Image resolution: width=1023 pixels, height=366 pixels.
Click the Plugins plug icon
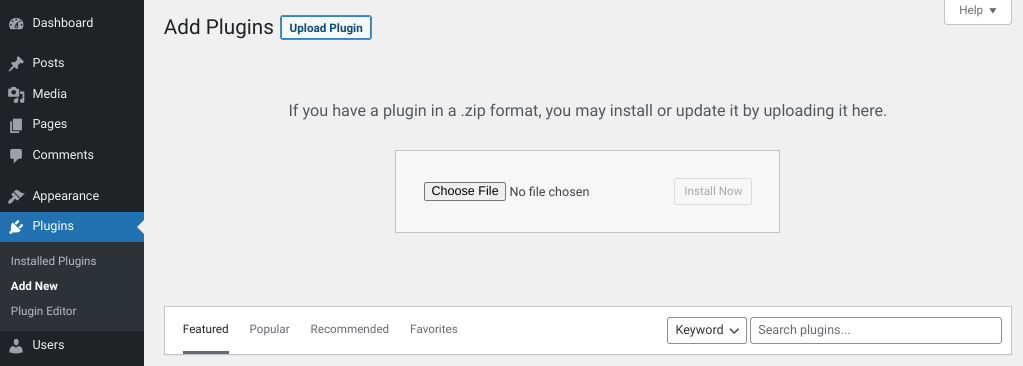pyautogui.click(x=16, y=226)
